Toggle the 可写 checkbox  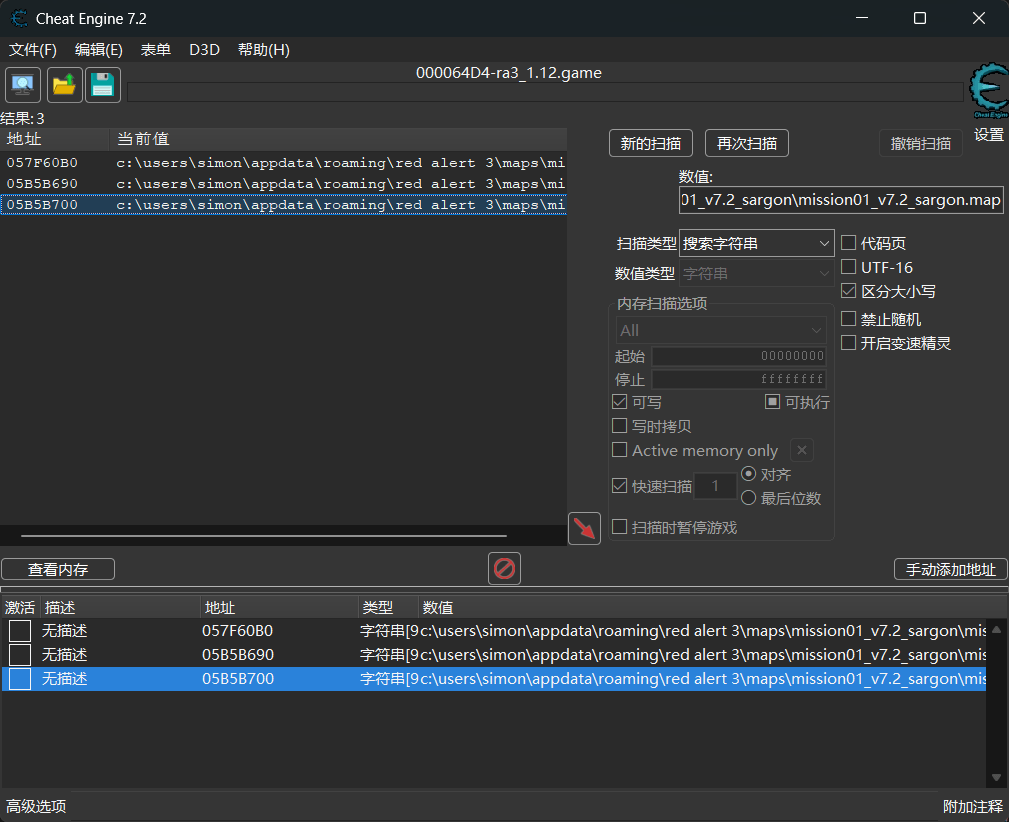pos(620,402)
